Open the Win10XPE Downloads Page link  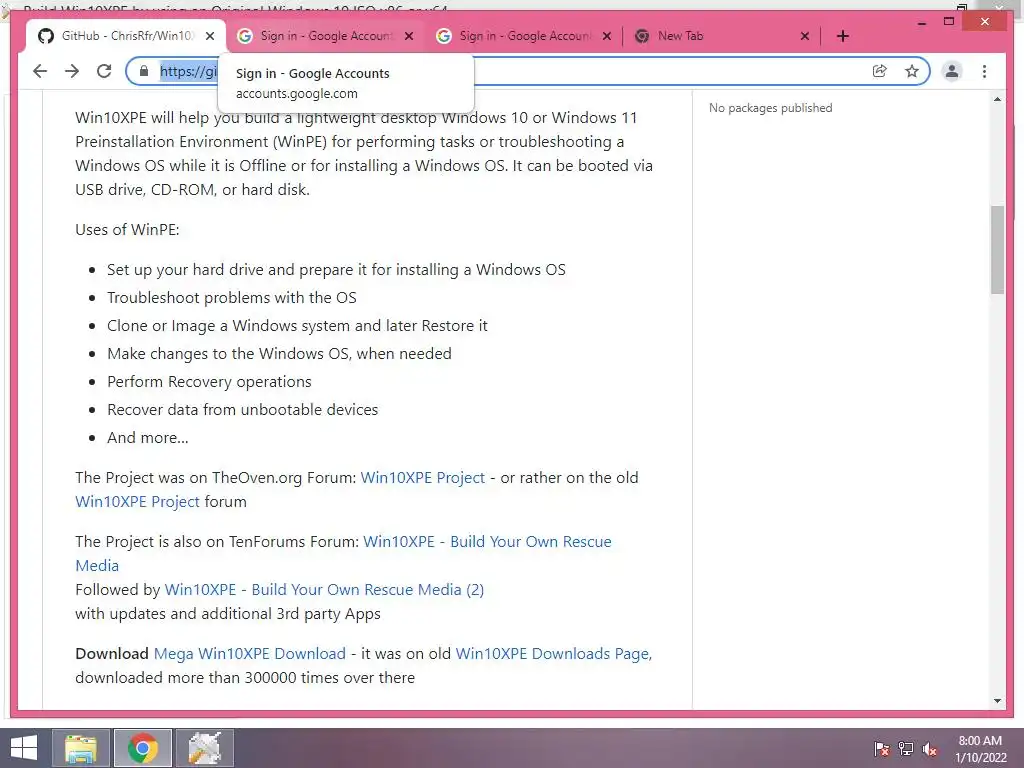point(554,654)
